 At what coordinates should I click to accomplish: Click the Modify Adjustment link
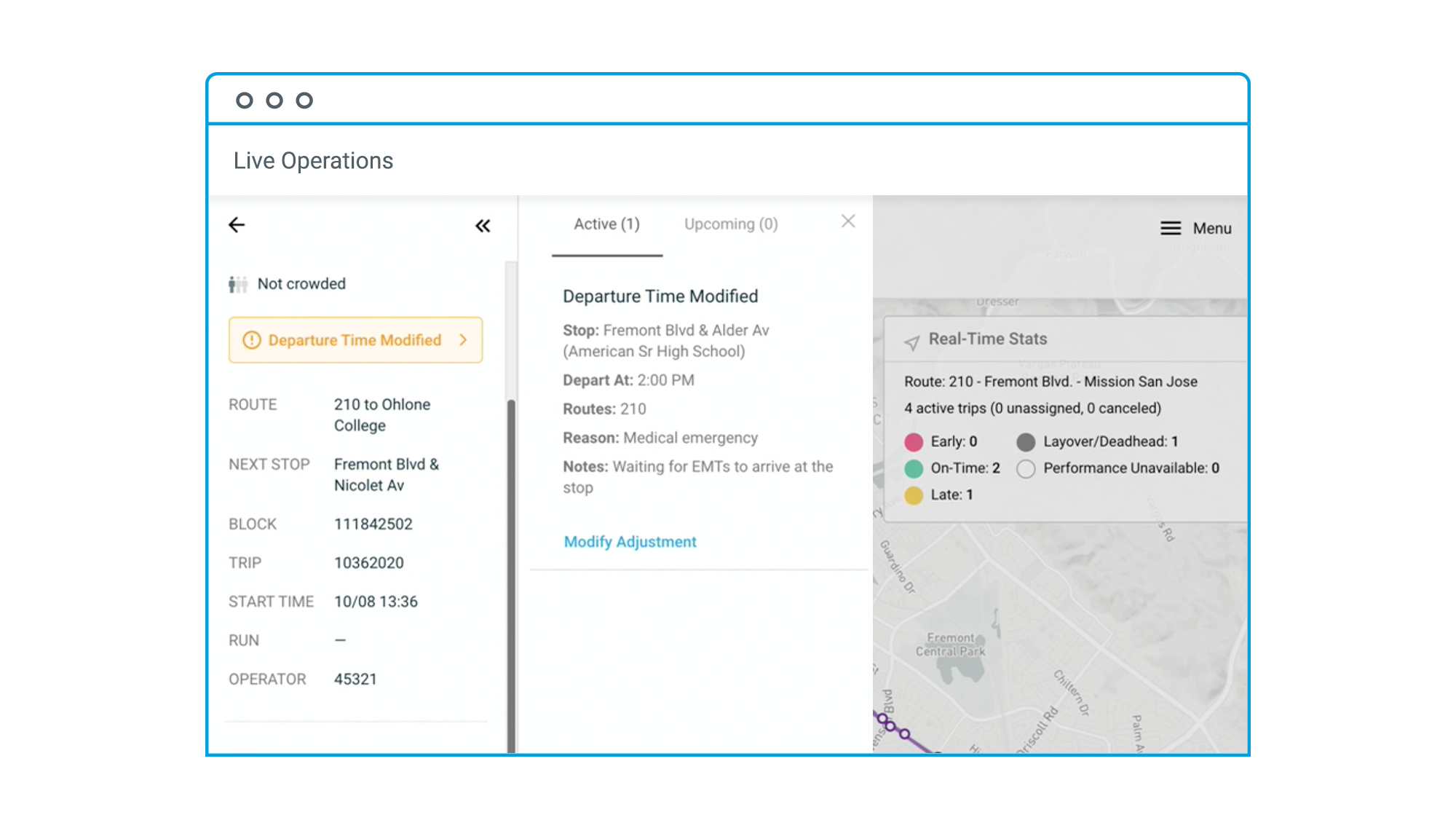630,542
